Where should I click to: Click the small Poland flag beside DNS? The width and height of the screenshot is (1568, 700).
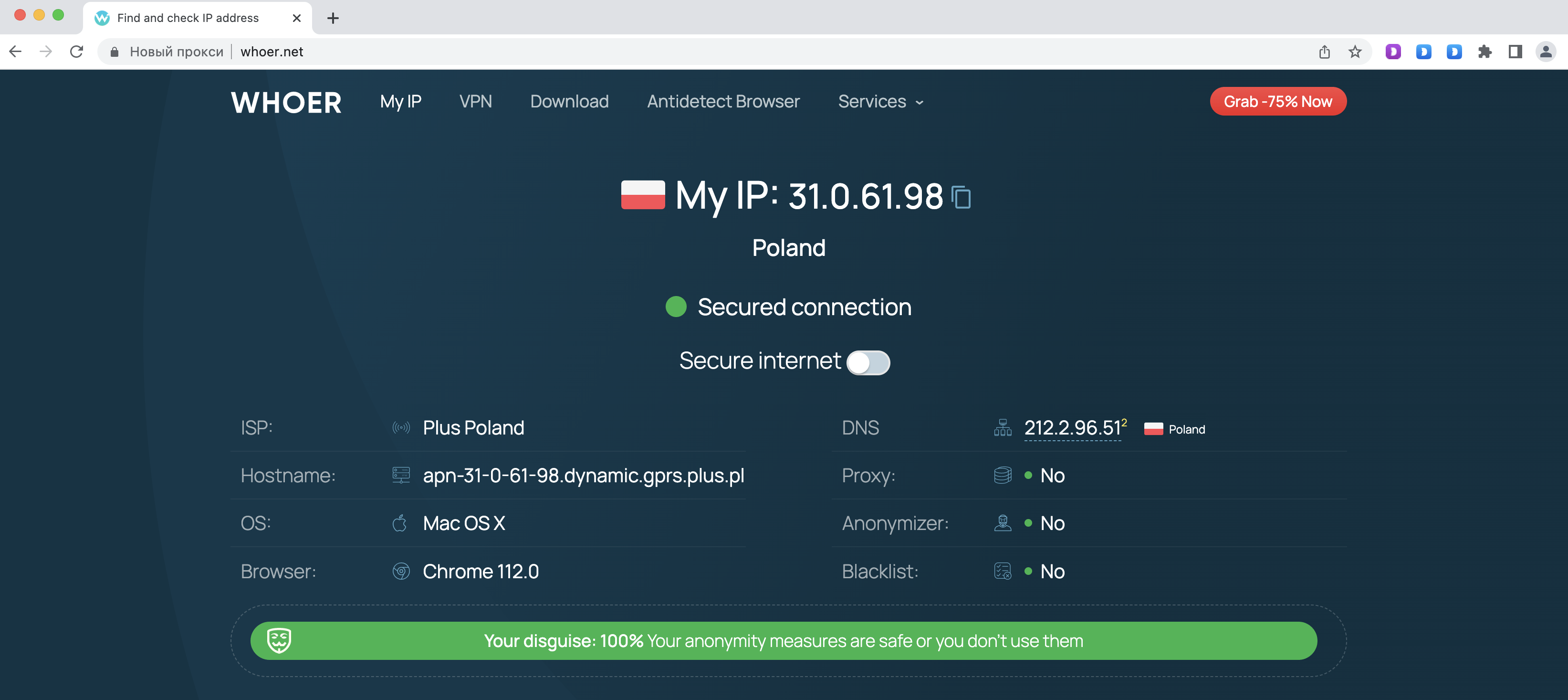click(1153, 429)
